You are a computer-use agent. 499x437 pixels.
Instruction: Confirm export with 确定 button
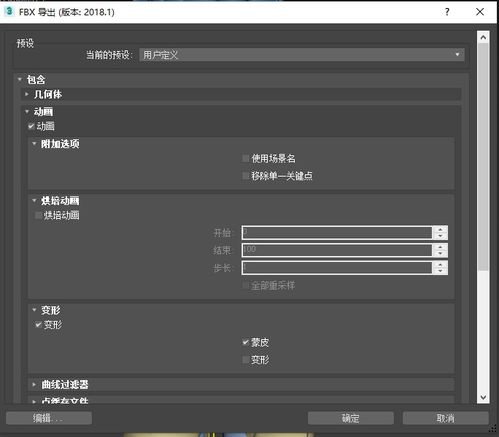[x=351, y=418]
